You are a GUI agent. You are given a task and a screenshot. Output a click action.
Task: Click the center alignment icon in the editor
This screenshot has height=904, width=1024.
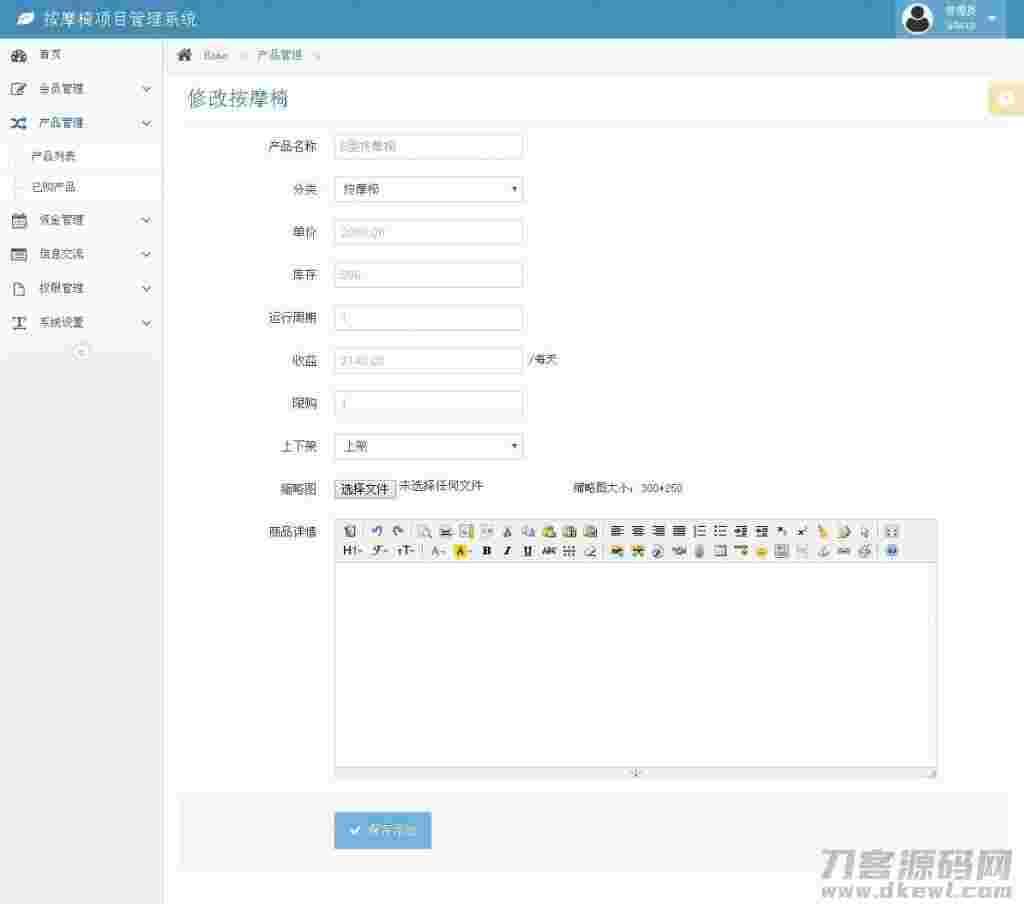click(x=638, y=531)
